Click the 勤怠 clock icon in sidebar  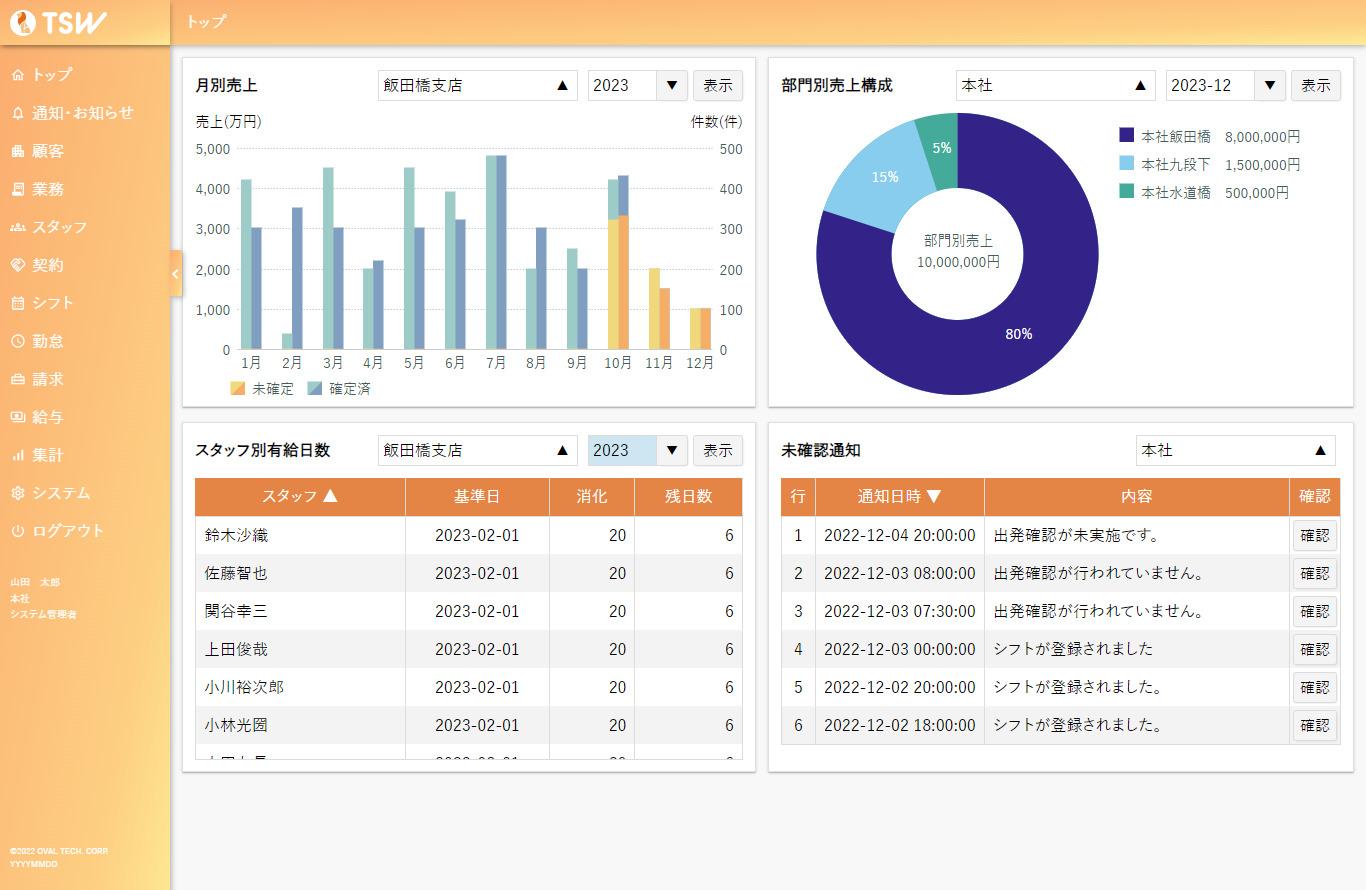(17, 341)
